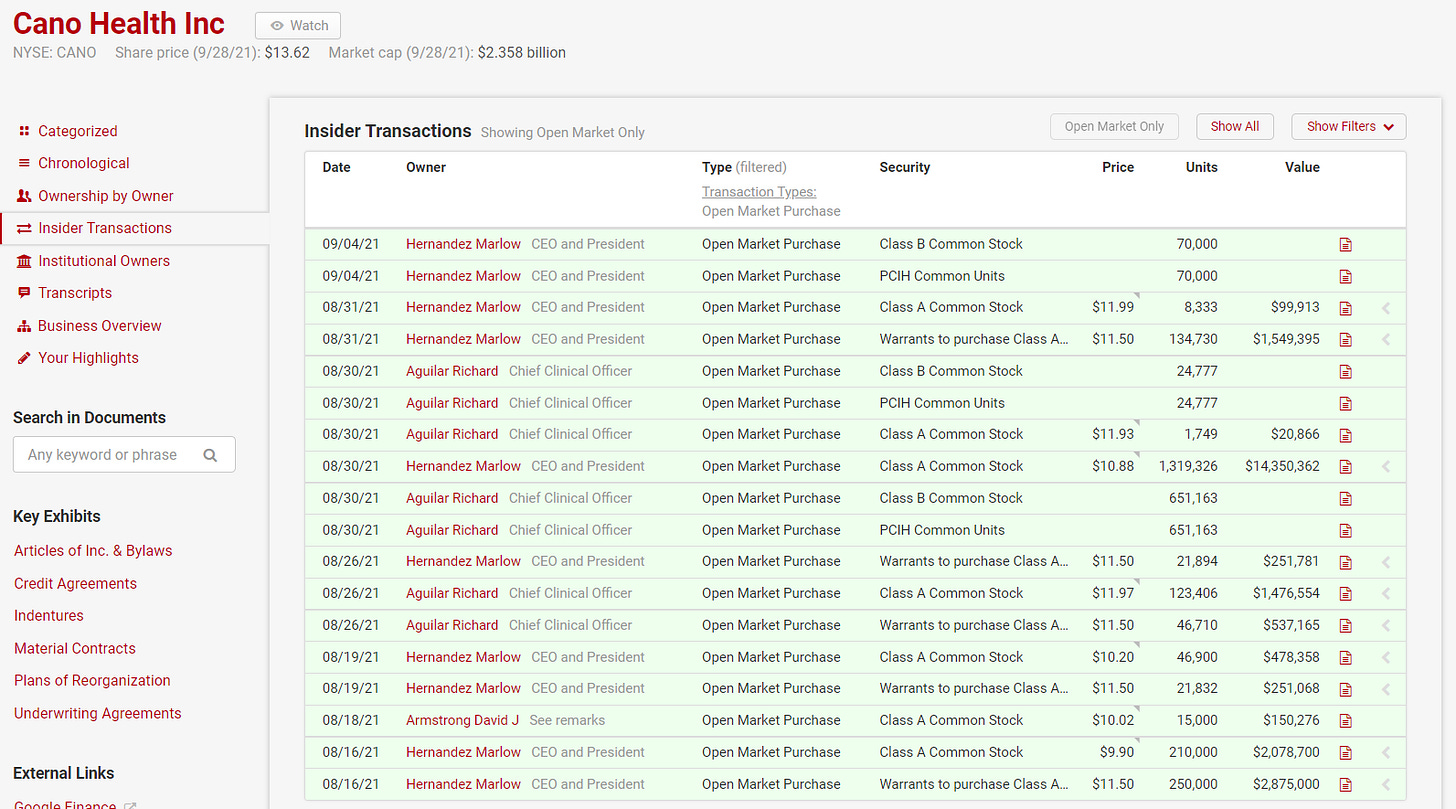Image resolution: width=1456 pixels, height=809 pixels.
Task: Click the Date column header
Action: (x=337, y=167)
